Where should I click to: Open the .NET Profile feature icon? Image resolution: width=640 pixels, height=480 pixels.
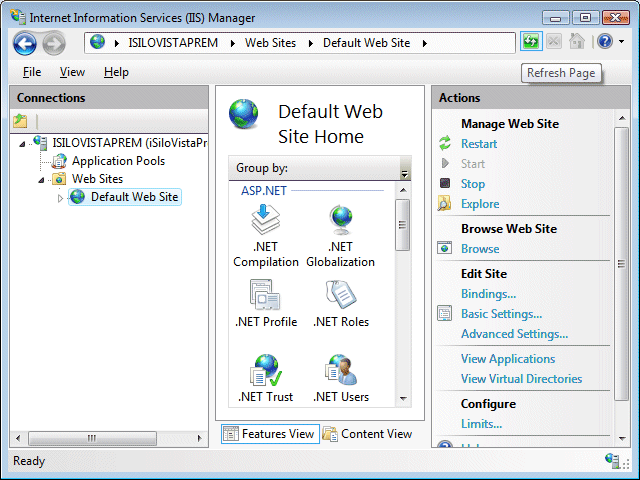pyautogui.click(x=265, y=295)
